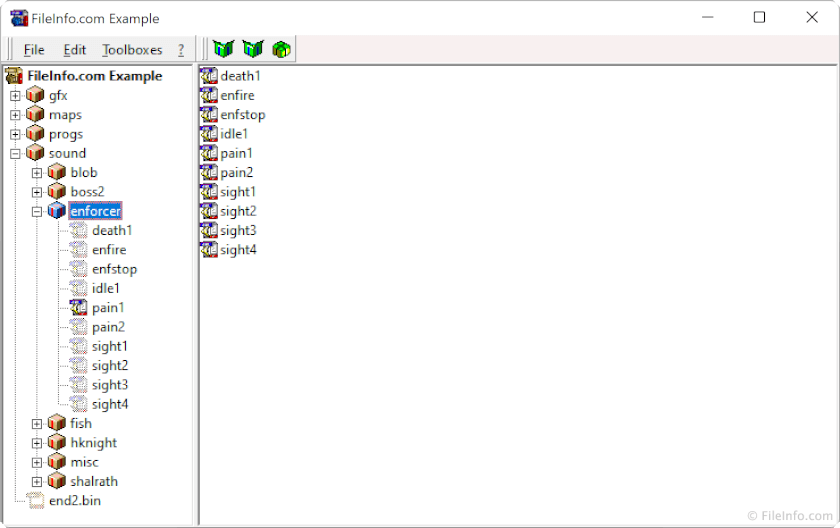Viewport: 840px width, 528px height.
Task: Collapse the sound folder
Action: point(15,154)
